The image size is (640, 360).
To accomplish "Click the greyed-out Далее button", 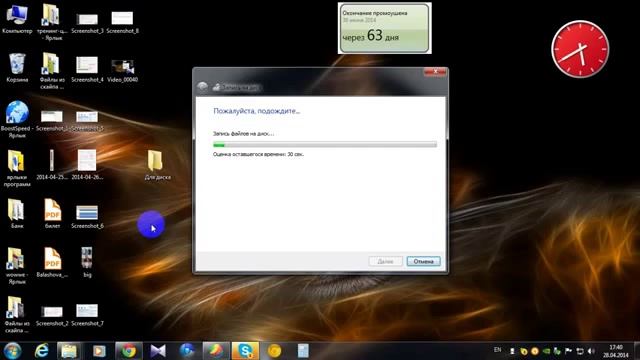I will (x=385, y=261).
